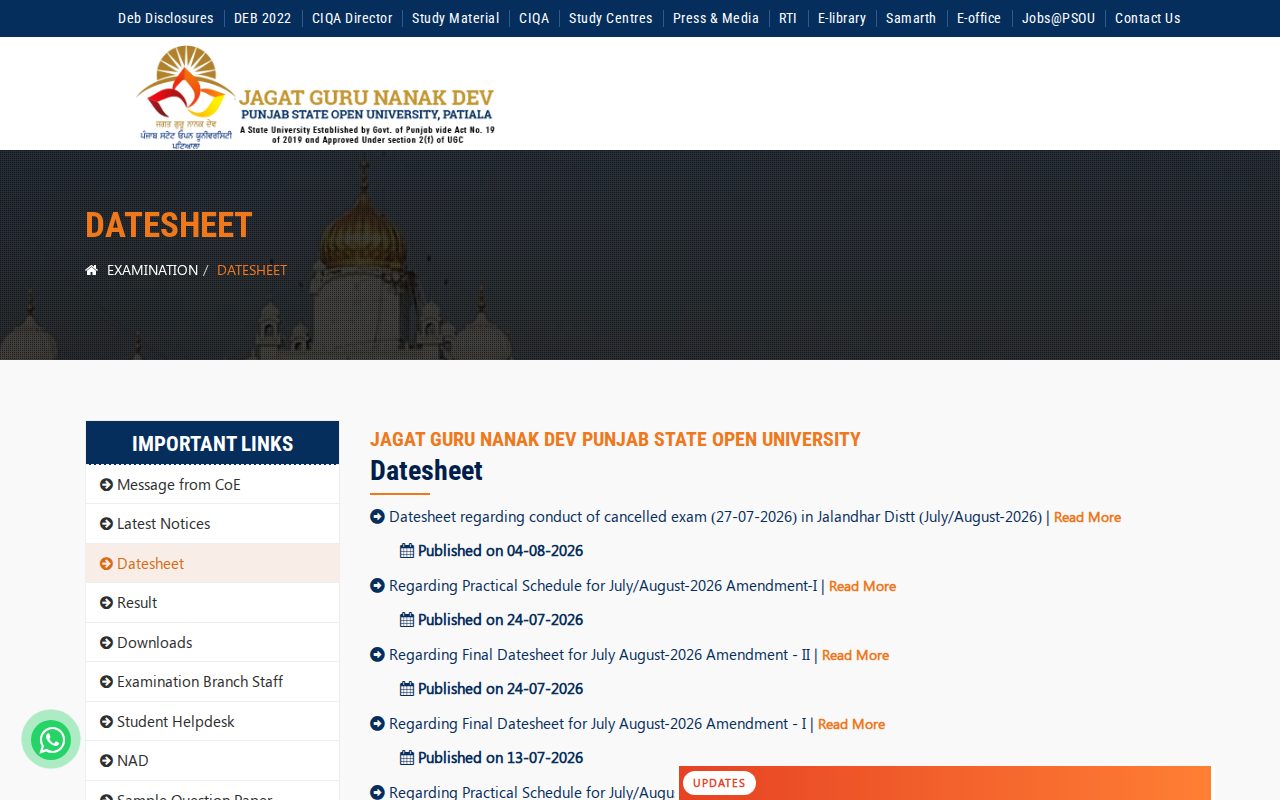Read More for Practical Schedule Amendment-I
The image size is (1280, 800).
[x=862, y=586]
